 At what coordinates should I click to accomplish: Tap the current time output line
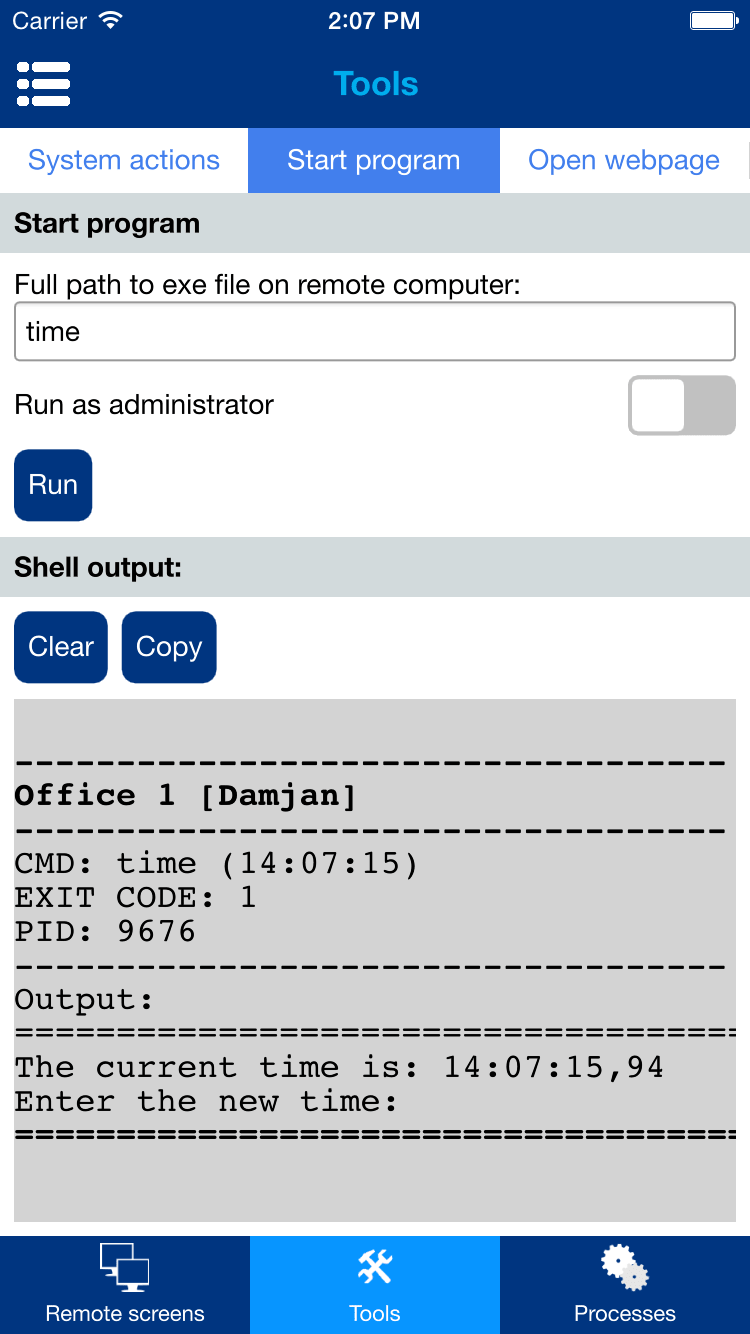pyautogui.click(x=339, y=1067)
